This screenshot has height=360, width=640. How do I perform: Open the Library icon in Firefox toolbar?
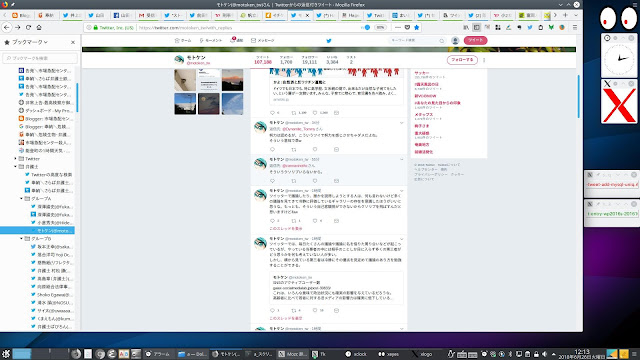tap(466, 27)
